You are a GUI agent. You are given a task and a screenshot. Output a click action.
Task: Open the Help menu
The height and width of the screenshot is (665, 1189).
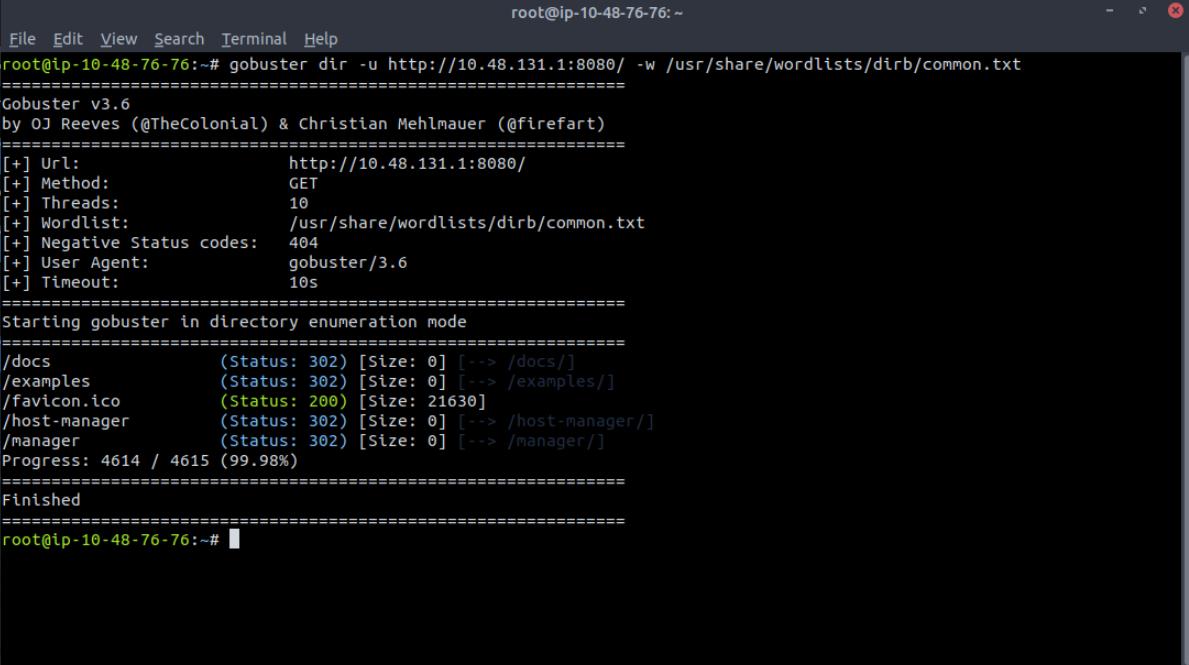321,39
